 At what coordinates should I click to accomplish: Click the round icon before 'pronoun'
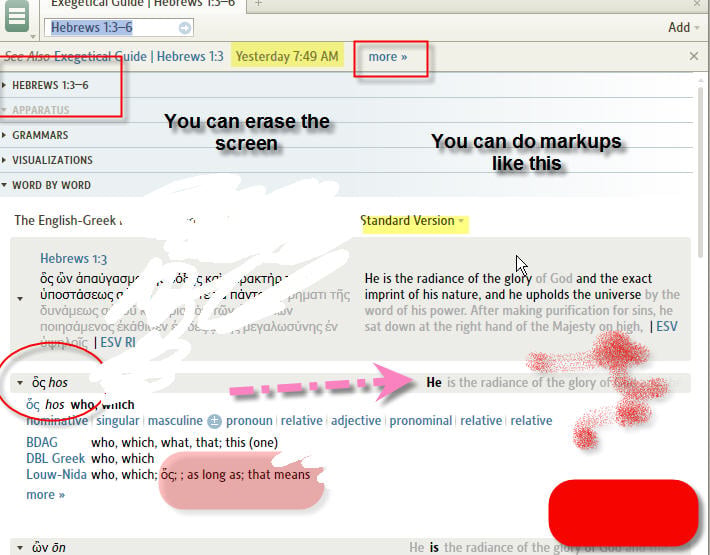pyautogui.click(x=214, y=421)
